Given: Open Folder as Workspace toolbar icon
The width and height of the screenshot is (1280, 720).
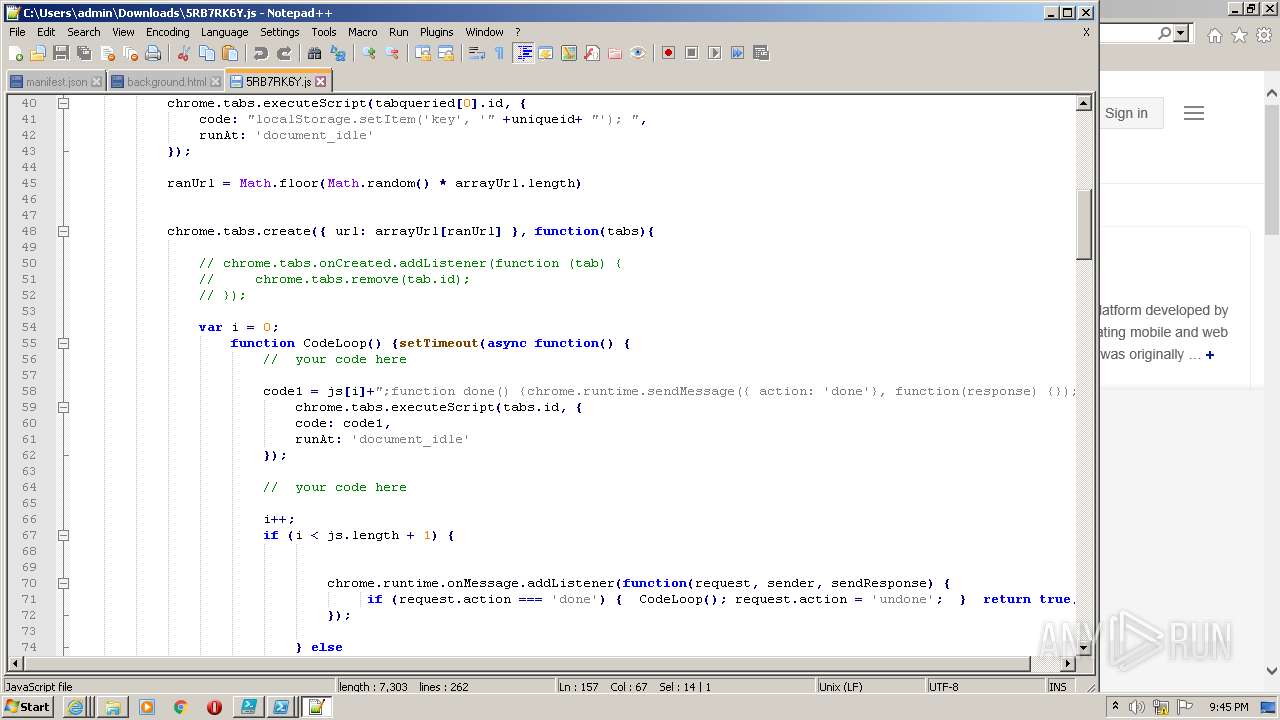Looking at the screenshot, I should pos(615,53).
